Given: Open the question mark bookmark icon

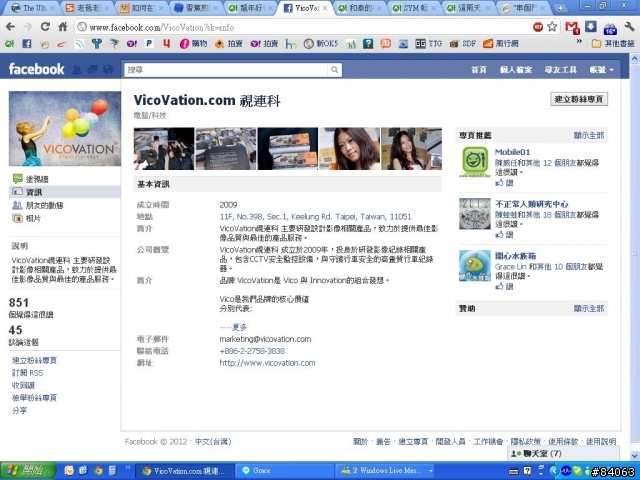Looking at the screenshot, I should [x=368, y=44].
